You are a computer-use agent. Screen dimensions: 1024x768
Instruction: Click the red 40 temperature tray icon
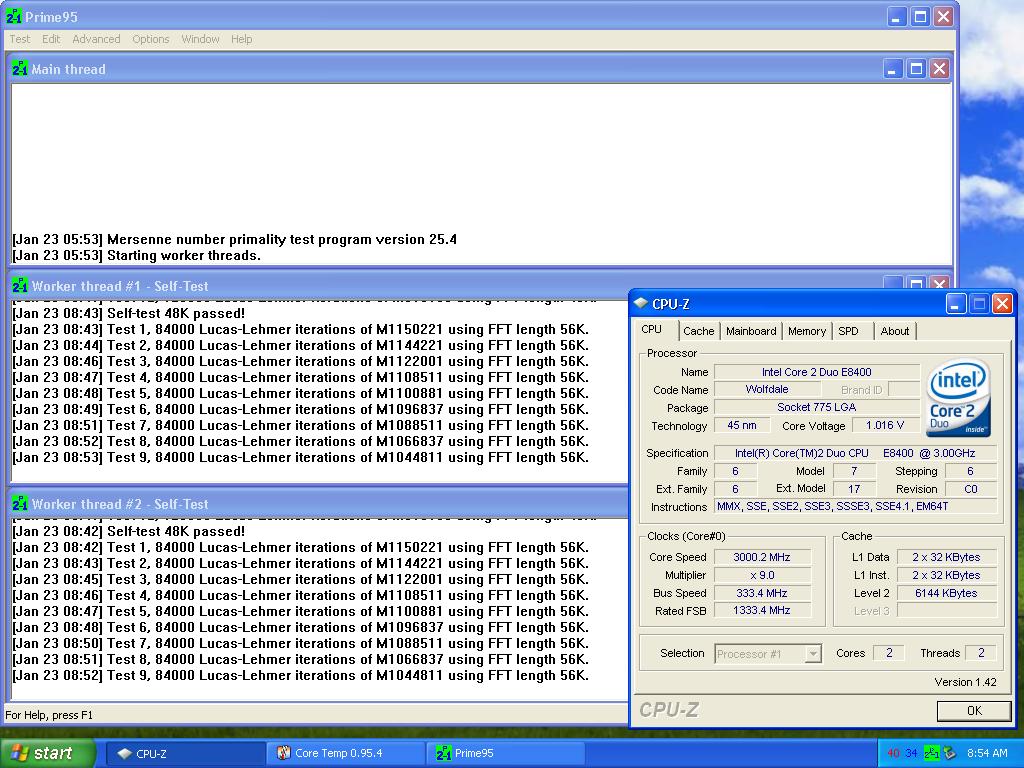[x=893, y=753]
